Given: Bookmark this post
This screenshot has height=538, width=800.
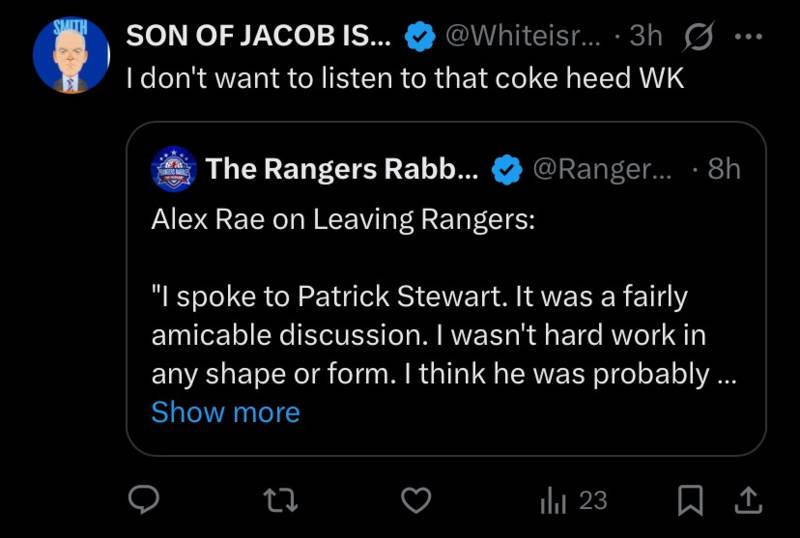Looking at the screenshot, I should point(690,500).
